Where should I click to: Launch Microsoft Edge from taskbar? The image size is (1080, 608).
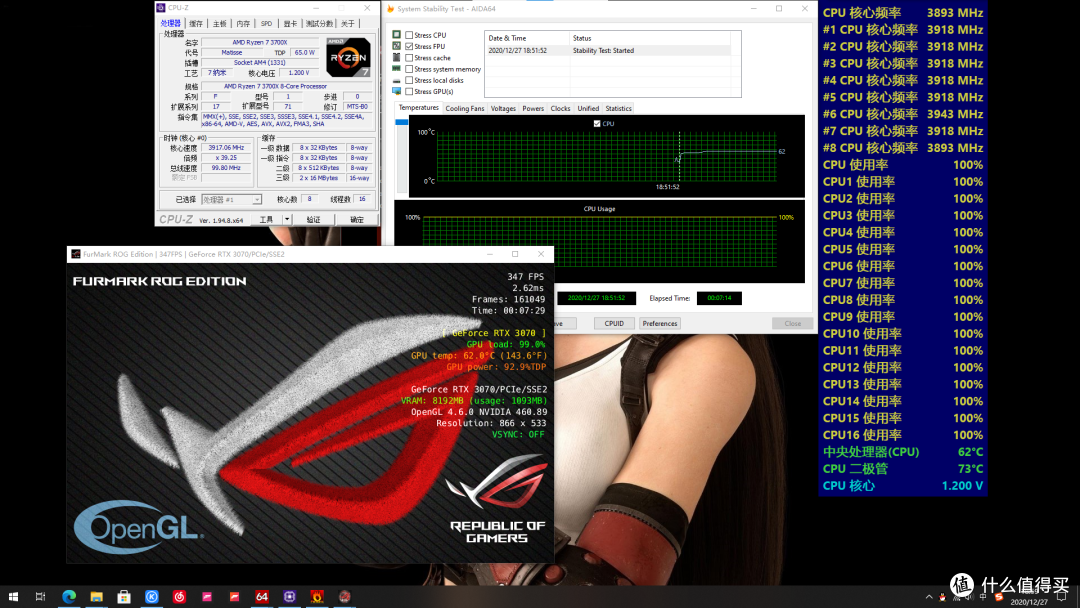[69, 597]
